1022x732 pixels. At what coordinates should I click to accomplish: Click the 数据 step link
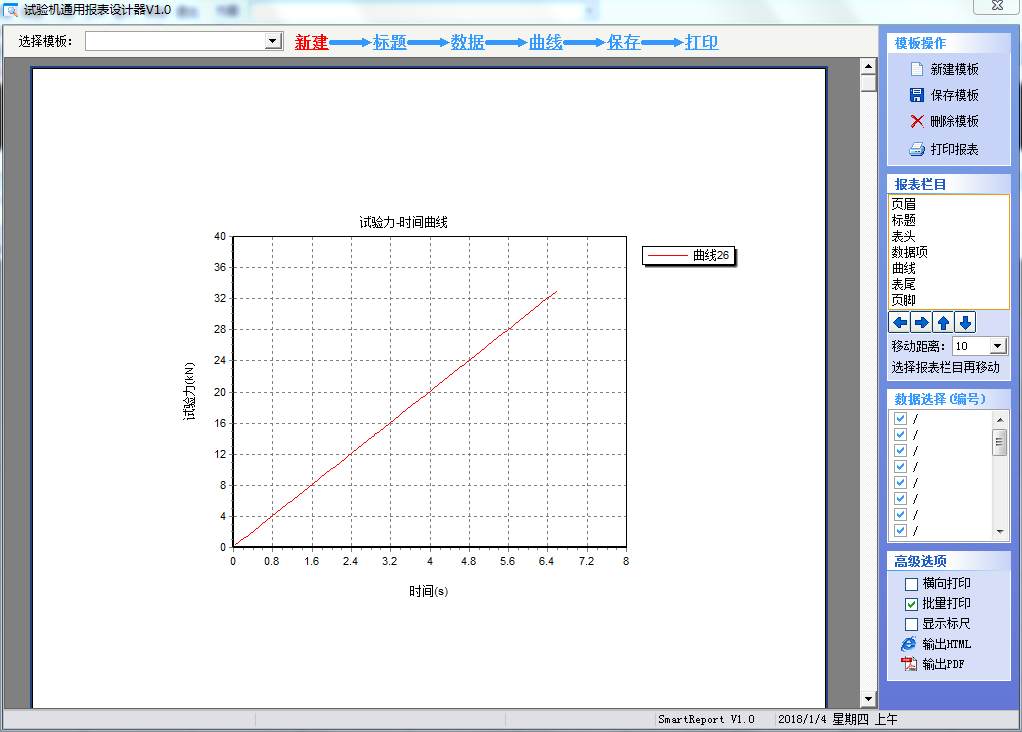pyautogui.click(x=467, y=43)
